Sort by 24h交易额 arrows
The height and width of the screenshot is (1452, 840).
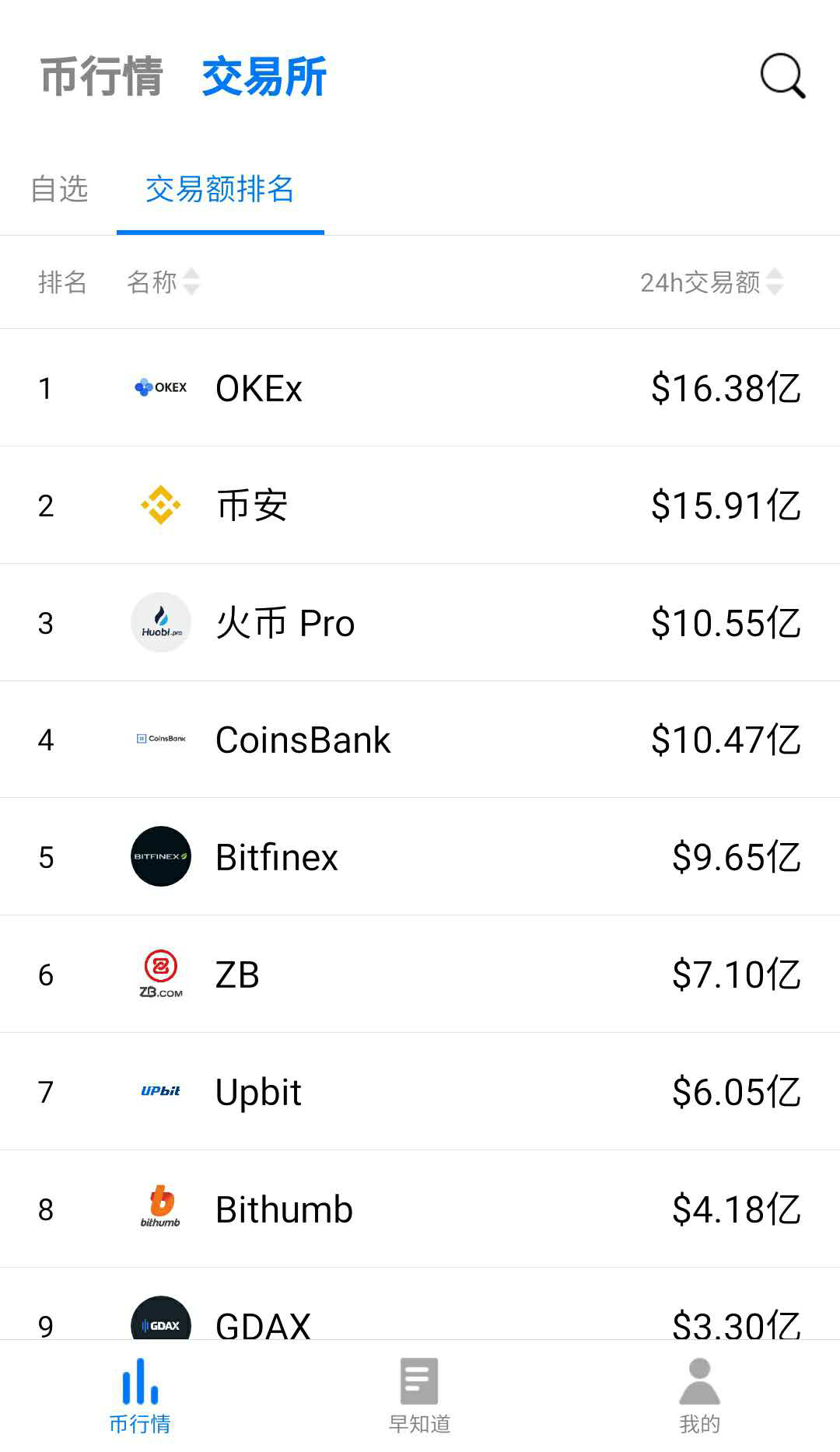pos(774,282)
